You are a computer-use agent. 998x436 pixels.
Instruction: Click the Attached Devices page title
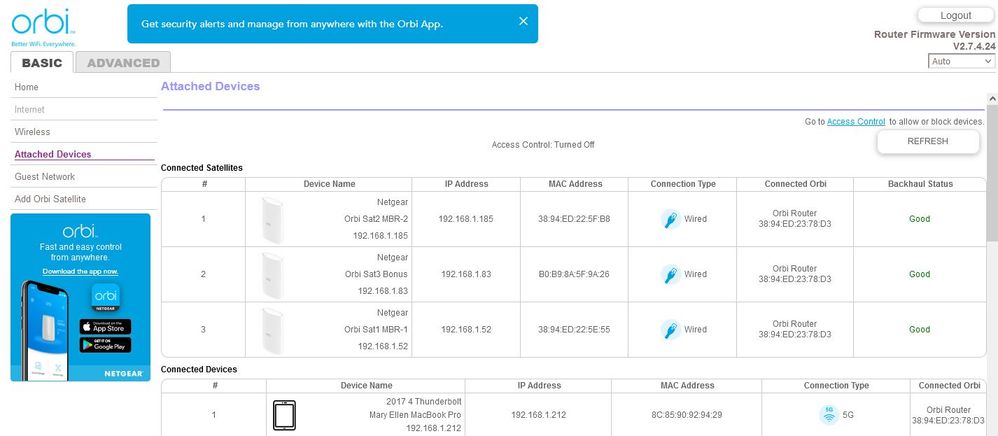coord(210,87)
